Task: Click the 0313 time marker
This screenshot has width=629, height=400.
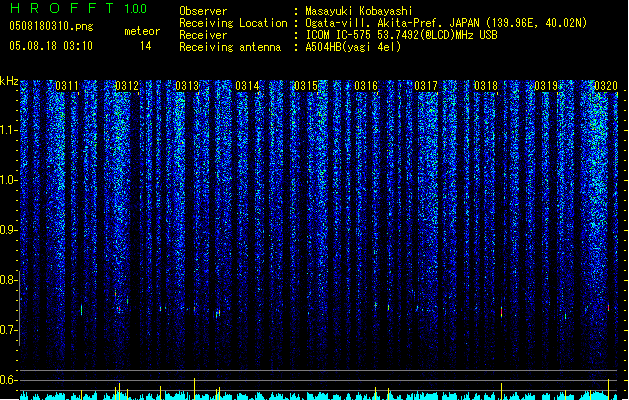Action: coord(187,86)
